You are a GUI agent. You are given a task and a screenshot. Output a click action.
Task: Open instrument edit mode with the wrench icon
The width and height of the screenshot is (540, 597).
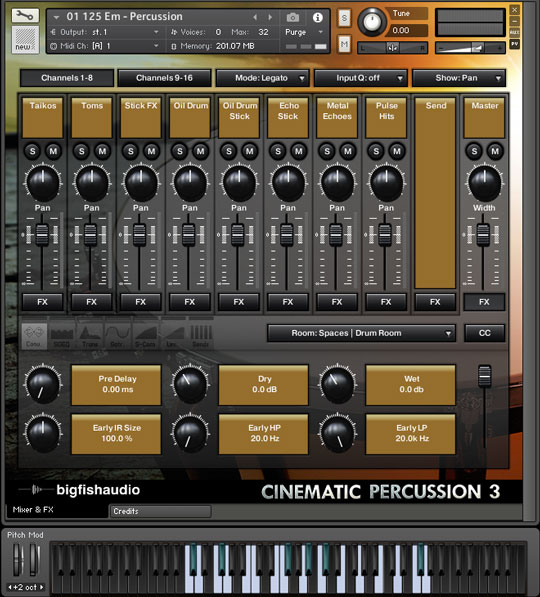coord(25,16)
